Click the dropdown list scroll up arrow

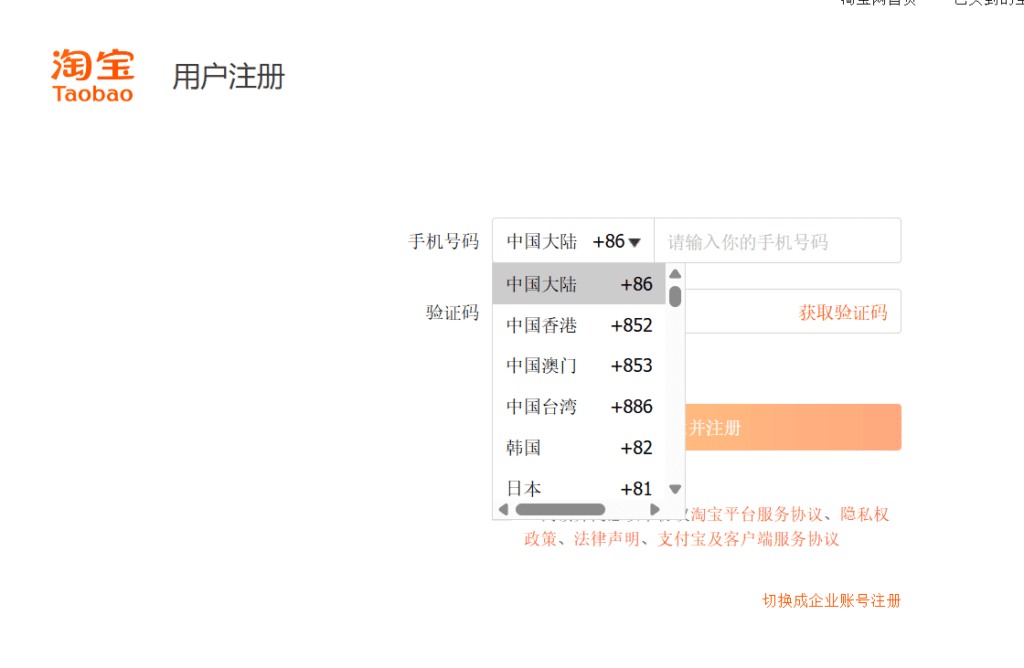coord(675,274)
